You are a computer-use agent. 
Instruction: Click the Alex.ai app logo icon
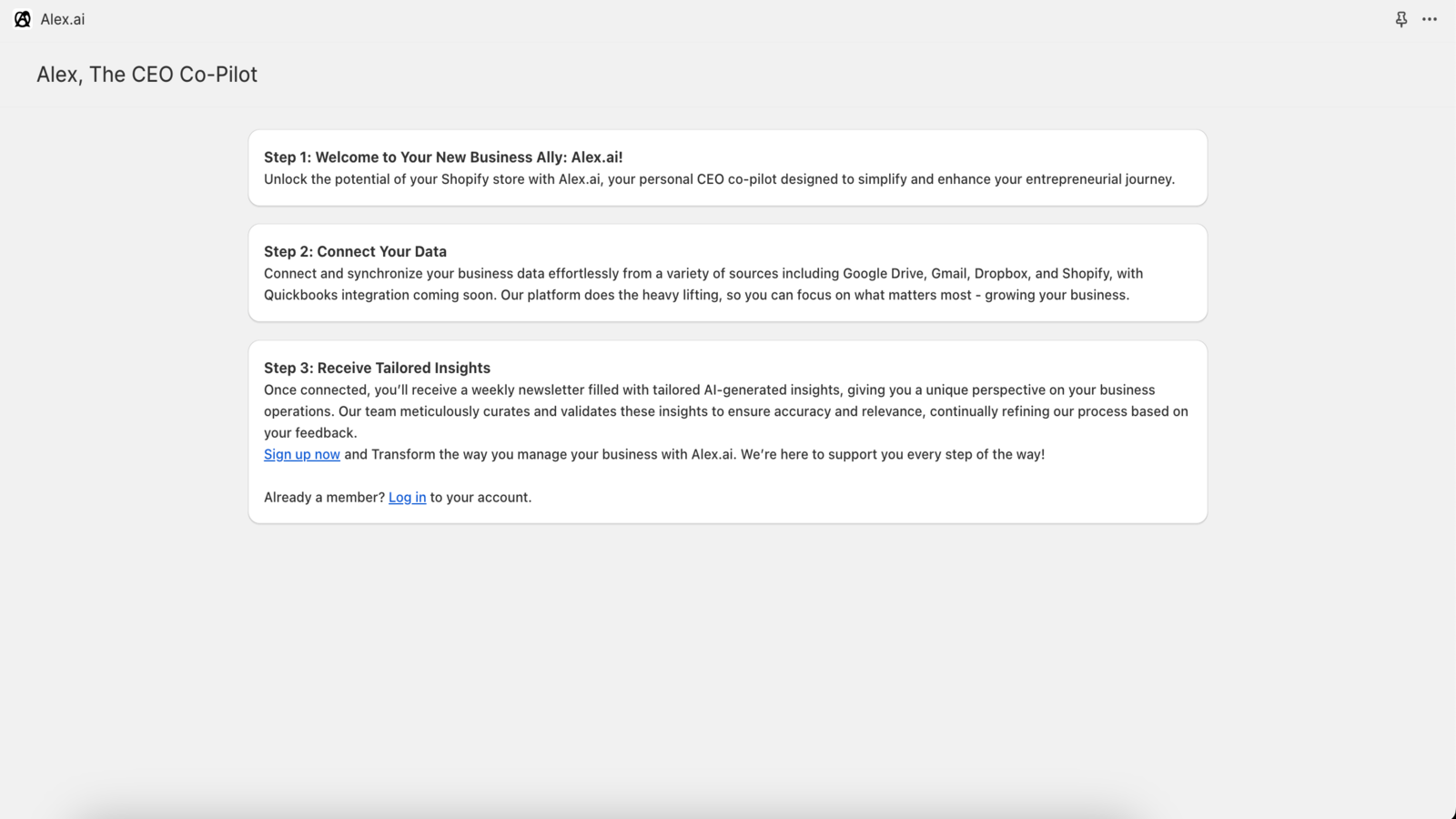[x=23, y=19]
